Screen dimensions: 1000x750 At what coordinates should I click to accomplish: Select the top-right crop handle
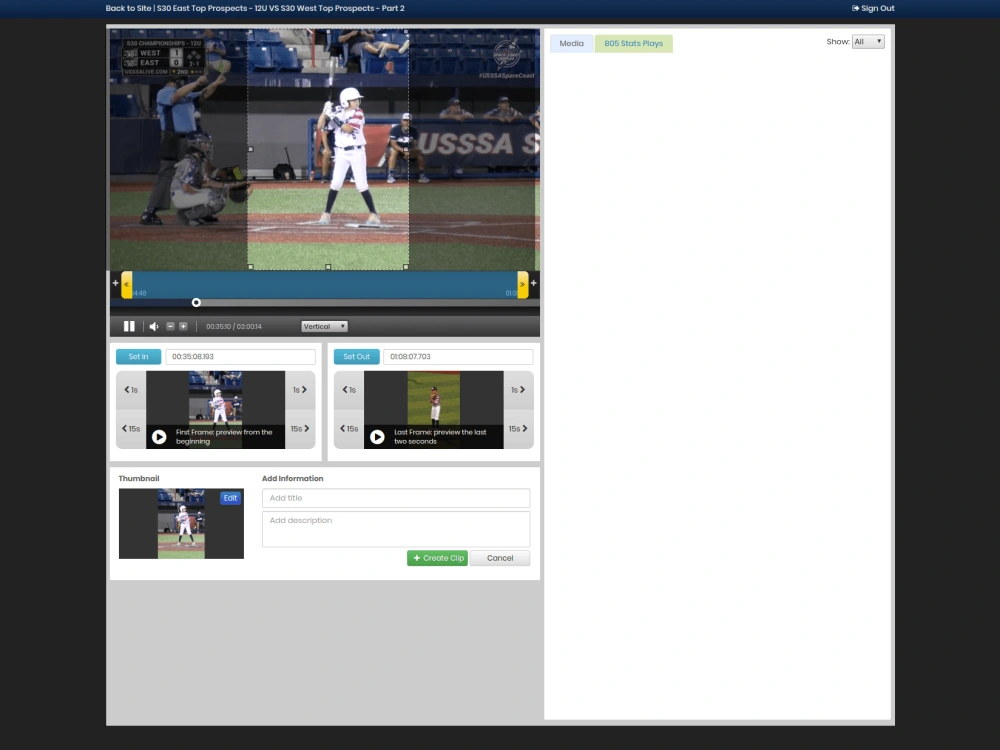[406, 31]
